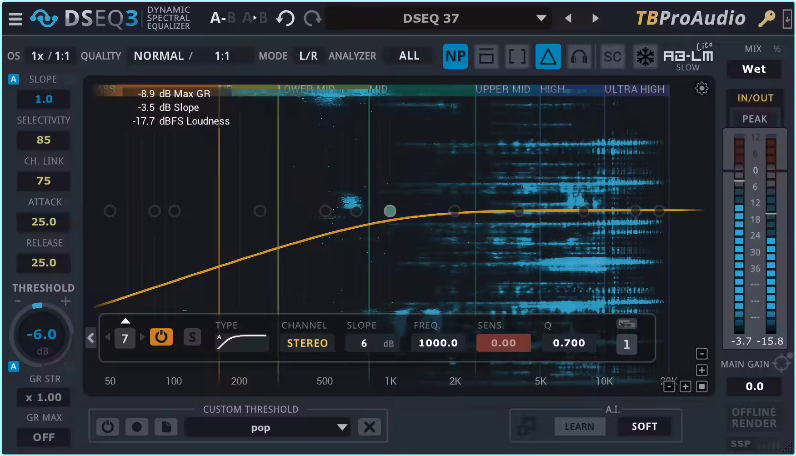Toggle the A button above GR STR

pos(13,366)
